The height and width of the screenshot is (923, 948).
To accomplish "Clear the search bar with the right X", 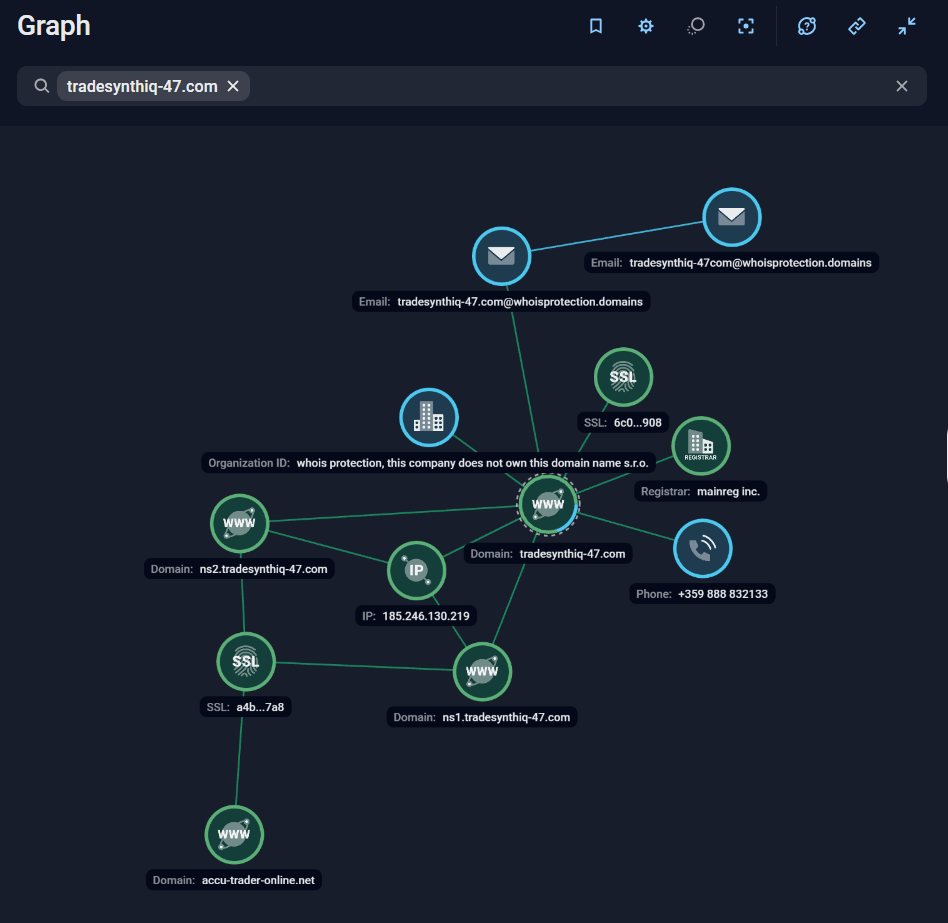I will pyautogui.click(x=901, y=86).
